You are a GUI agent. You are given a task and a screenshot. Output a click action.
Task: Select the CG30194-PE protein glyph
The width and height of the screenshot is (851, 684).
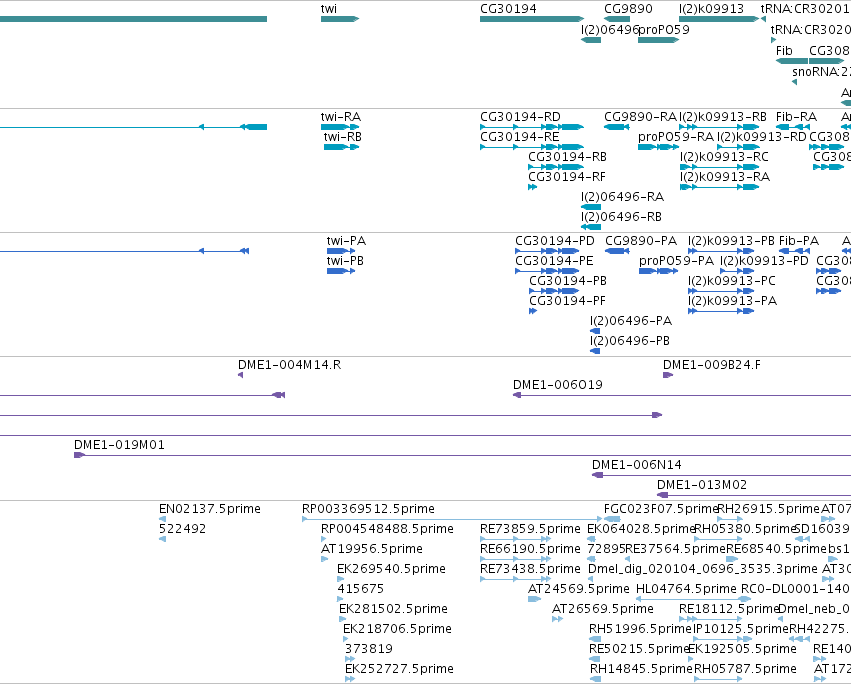[x=547, y=271]
